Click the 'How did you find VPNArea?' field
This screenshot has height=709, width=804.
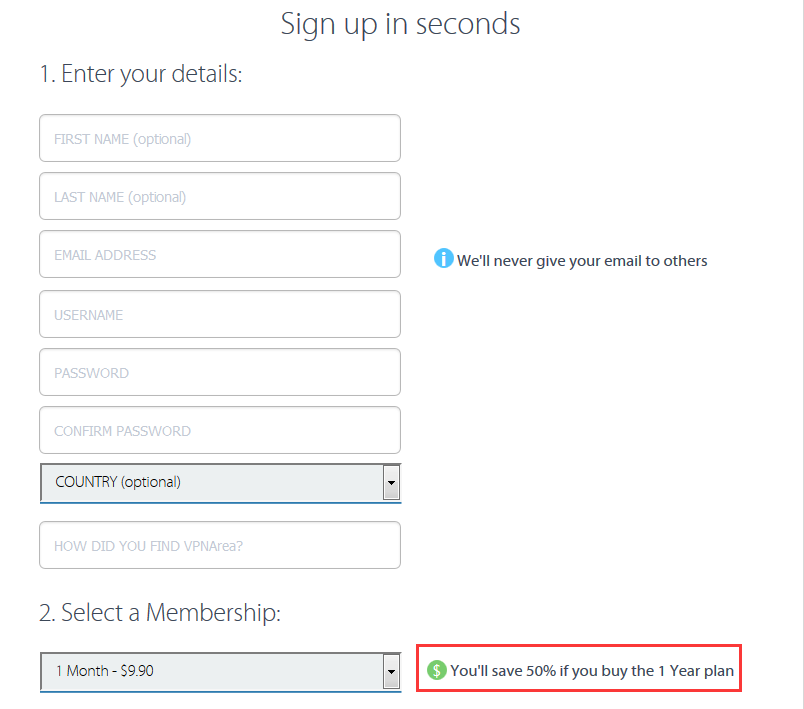pyautogui.click(x=220, y=545)
